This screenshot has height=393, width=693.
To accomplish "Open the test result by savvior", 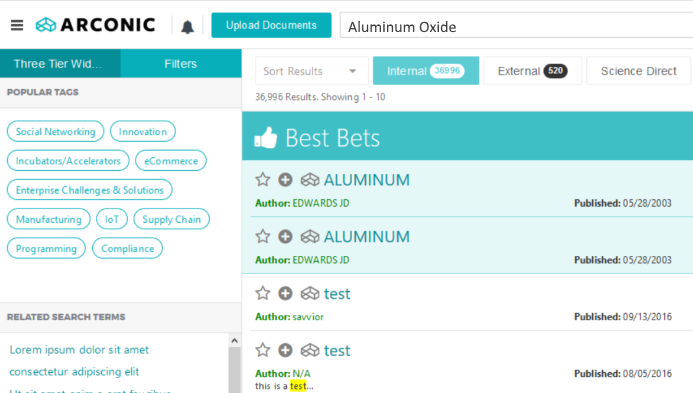I will click(337, 294).
